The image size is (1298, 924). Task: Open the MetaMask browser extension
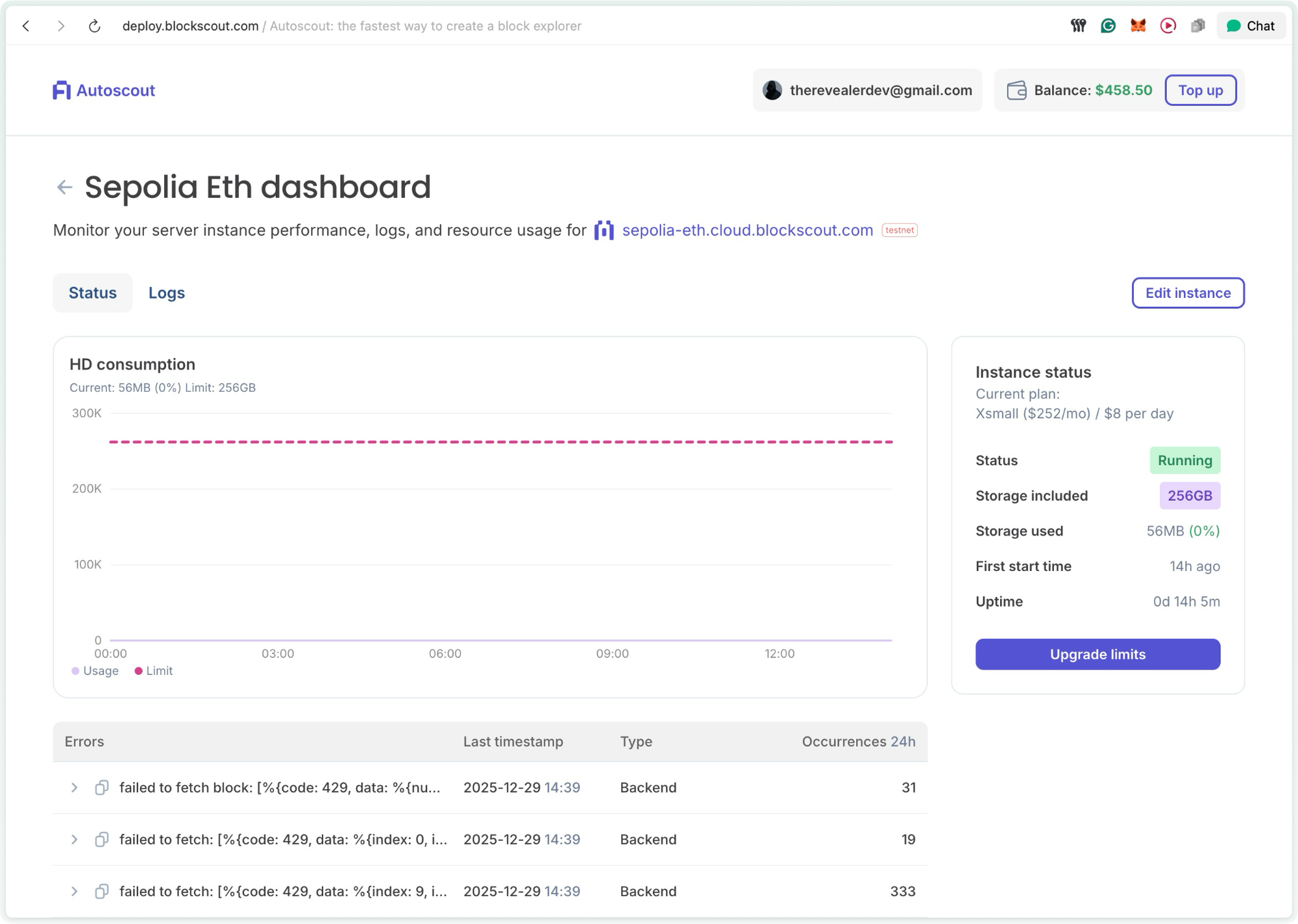pyautogui.click(x=1138, y=26)
